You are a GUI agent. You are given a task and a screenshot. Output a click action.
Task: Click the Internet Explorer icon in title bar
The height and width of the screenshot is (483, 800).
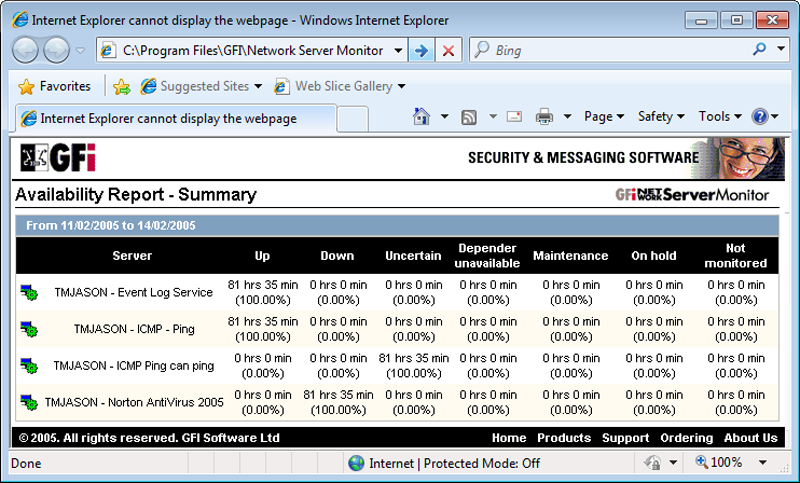click(x=20, y=20)
